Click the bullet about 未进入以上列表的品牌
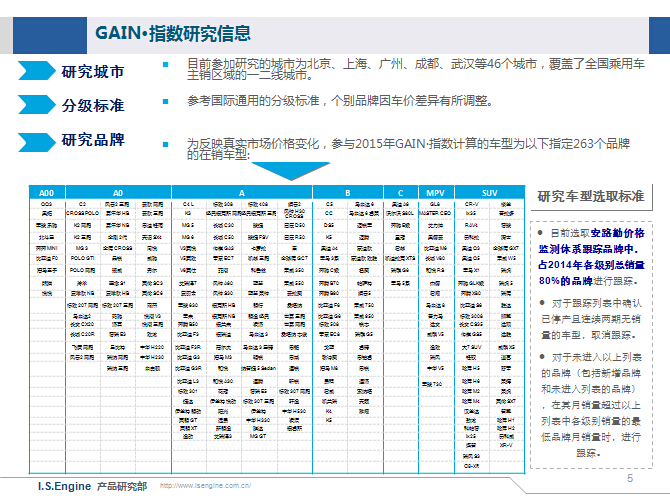The width and height of the screenshot is (670, 503). tap(591, 405)
